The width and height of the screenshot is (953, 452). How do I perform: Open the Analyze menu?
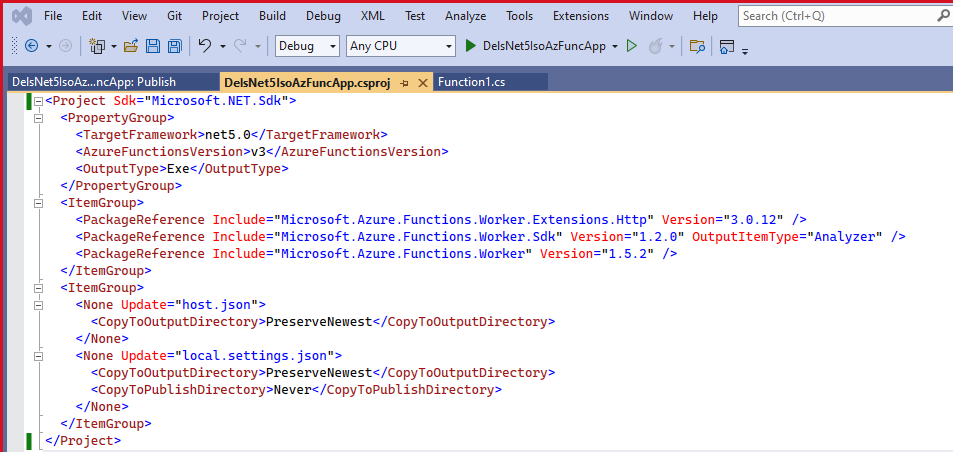click(466, 16)
